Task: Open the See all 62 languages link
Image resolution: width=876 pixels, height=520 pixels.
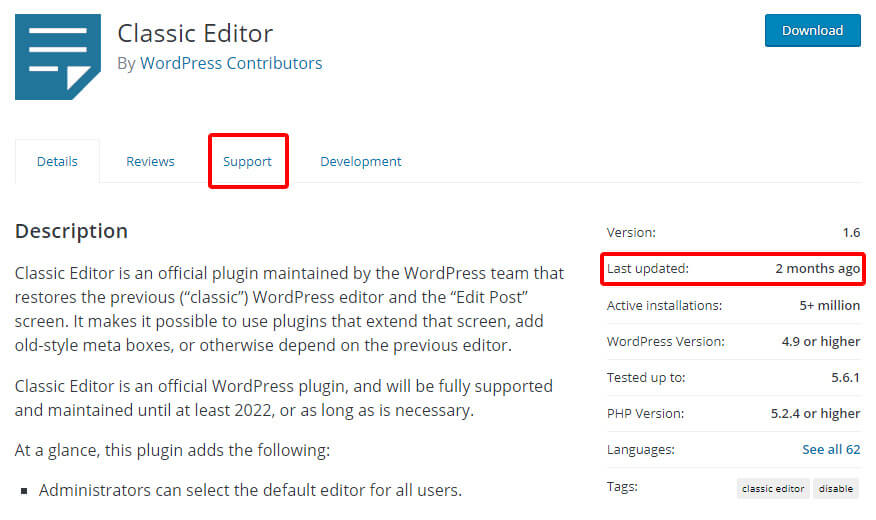Action: point(831,450)
